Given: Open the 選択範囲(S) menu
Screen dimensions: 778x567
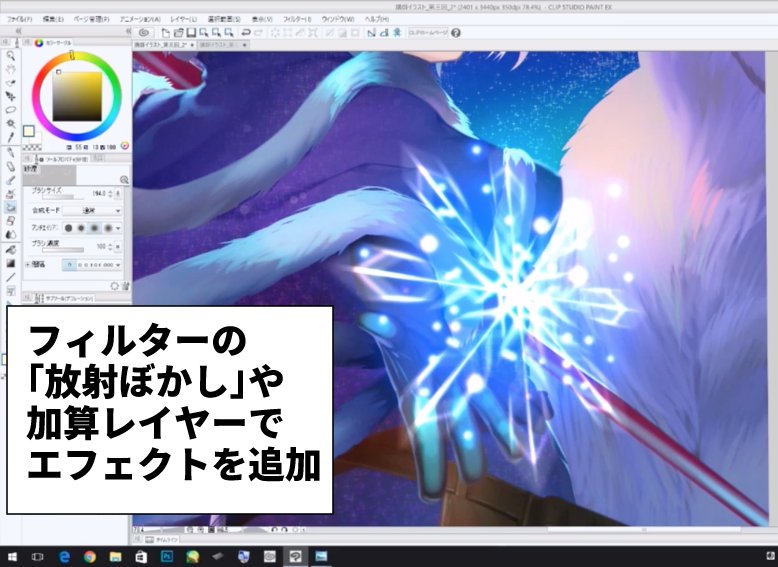Looking at the screenshot, I should click(x=224, y=19).
